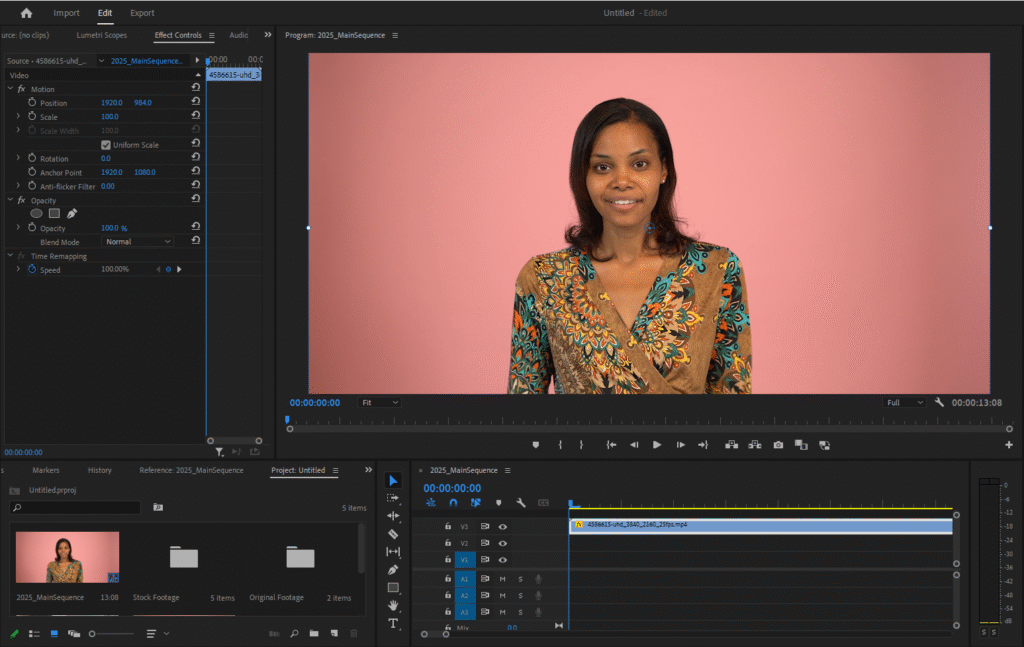Screen dimensions: 1024x647
Task: Export frame with camera icon
Action: point(778,445)
